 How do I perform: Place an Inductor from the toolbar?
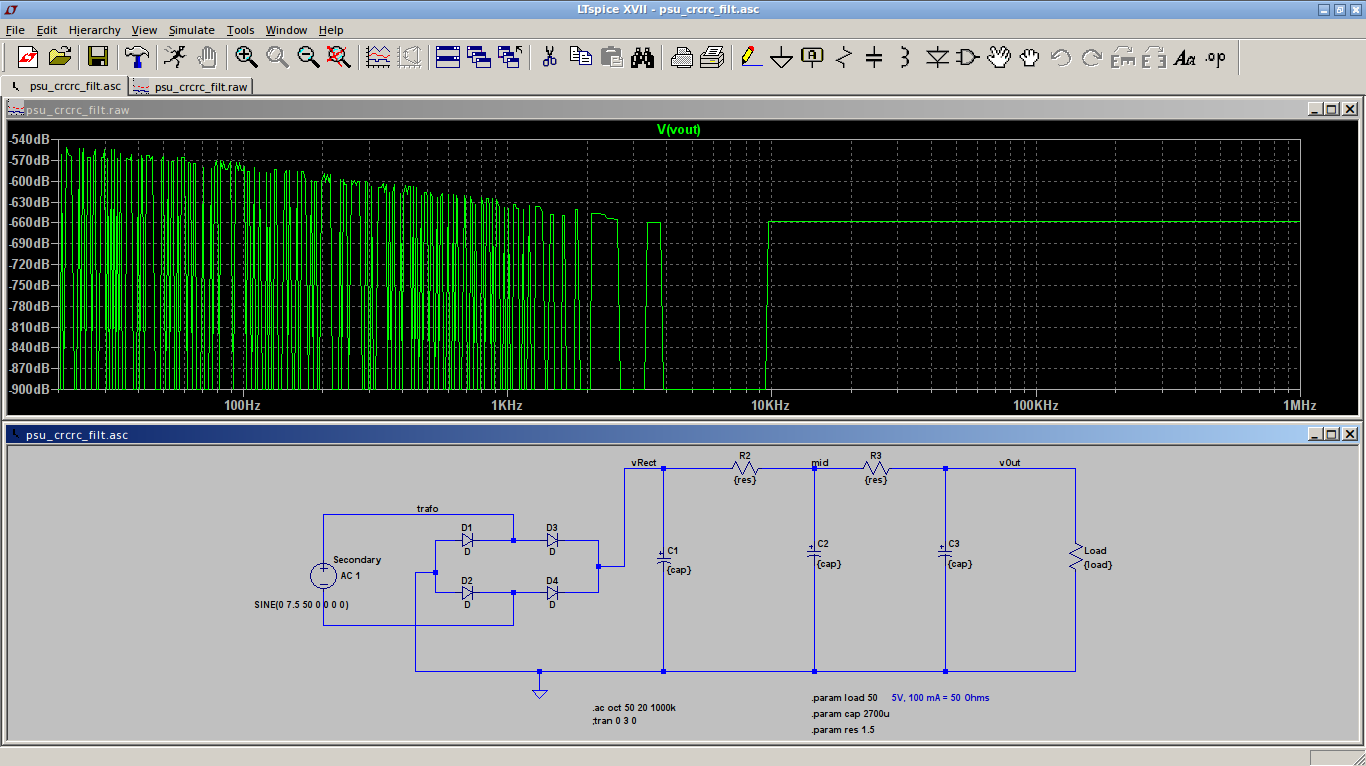pyautogui.click(x=905, y=57)
